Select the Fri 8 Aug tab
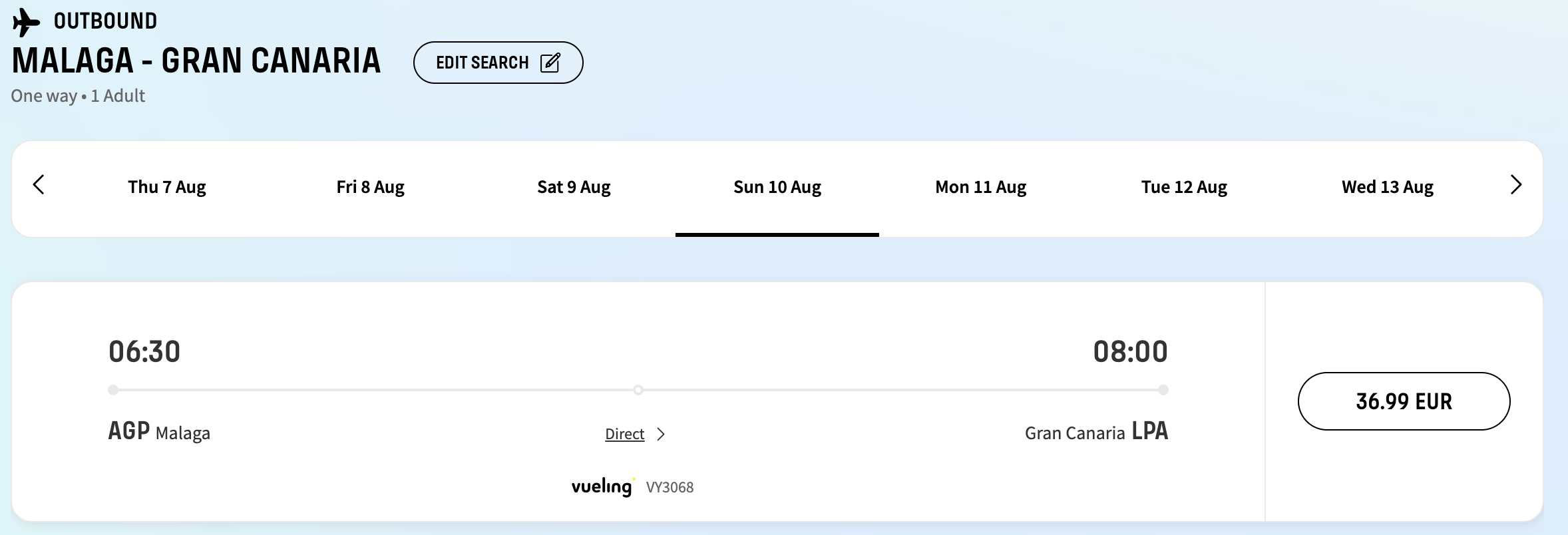Image resolution: width=1568 pixels, height=535 pixels. (370, 188)
